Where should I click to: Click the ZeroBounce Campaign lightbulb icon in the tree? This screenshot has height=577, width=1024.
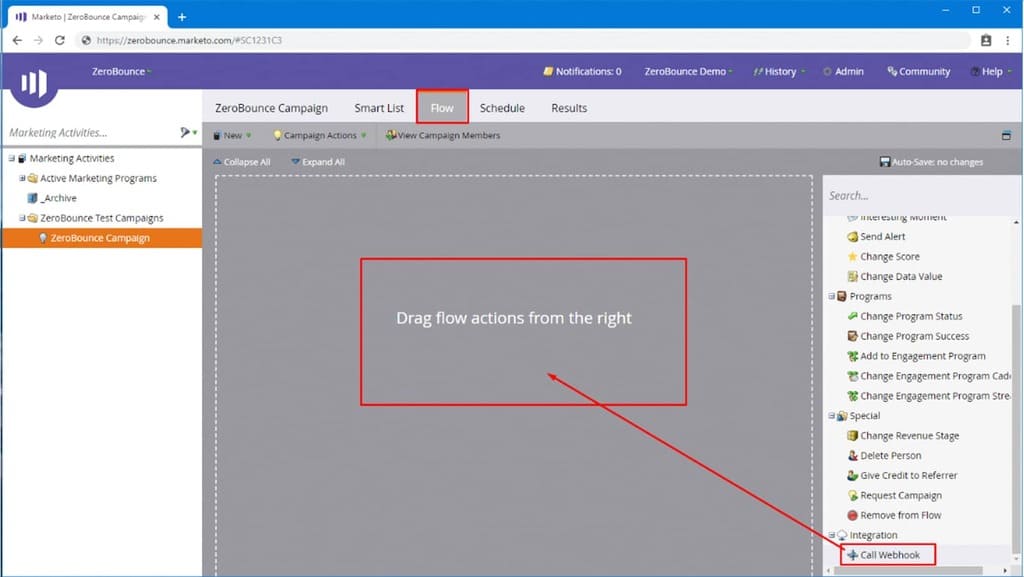coord(43,238)
